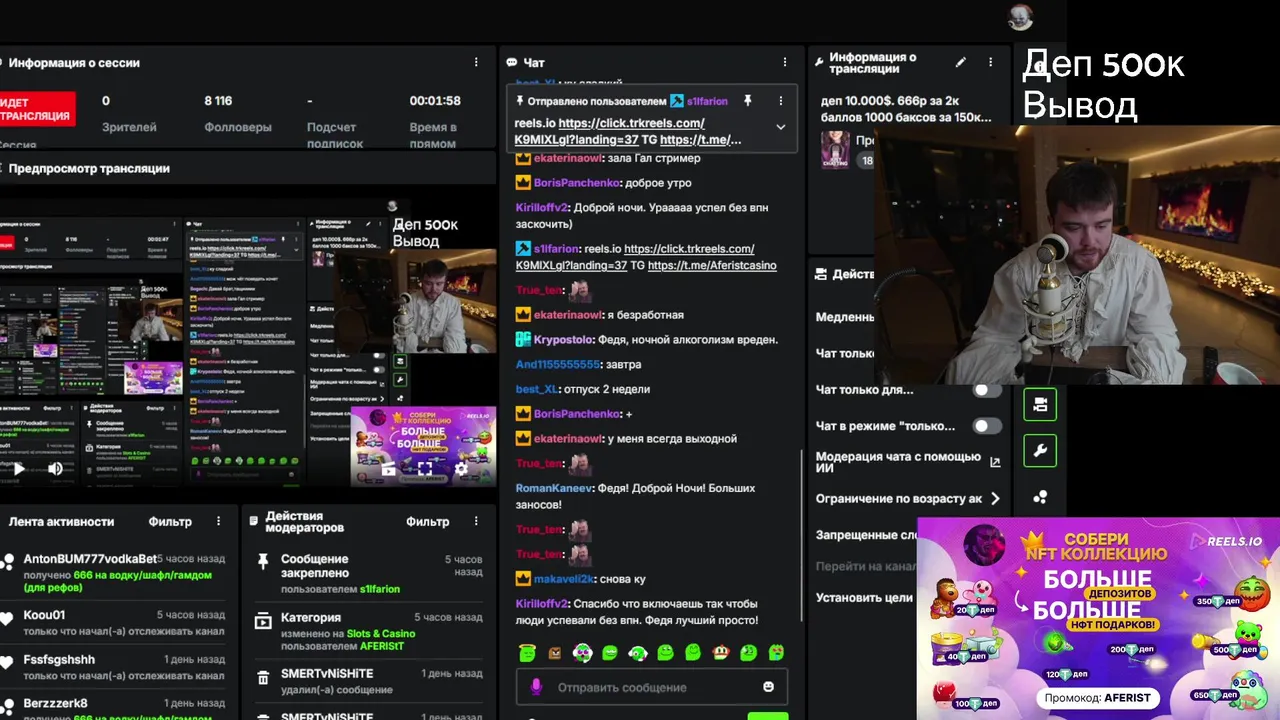Viewport: 1280px width, 720px height.
Task: Click username RomanKaneev in chat
Action: pyautogui.click(x=554, y=489)
